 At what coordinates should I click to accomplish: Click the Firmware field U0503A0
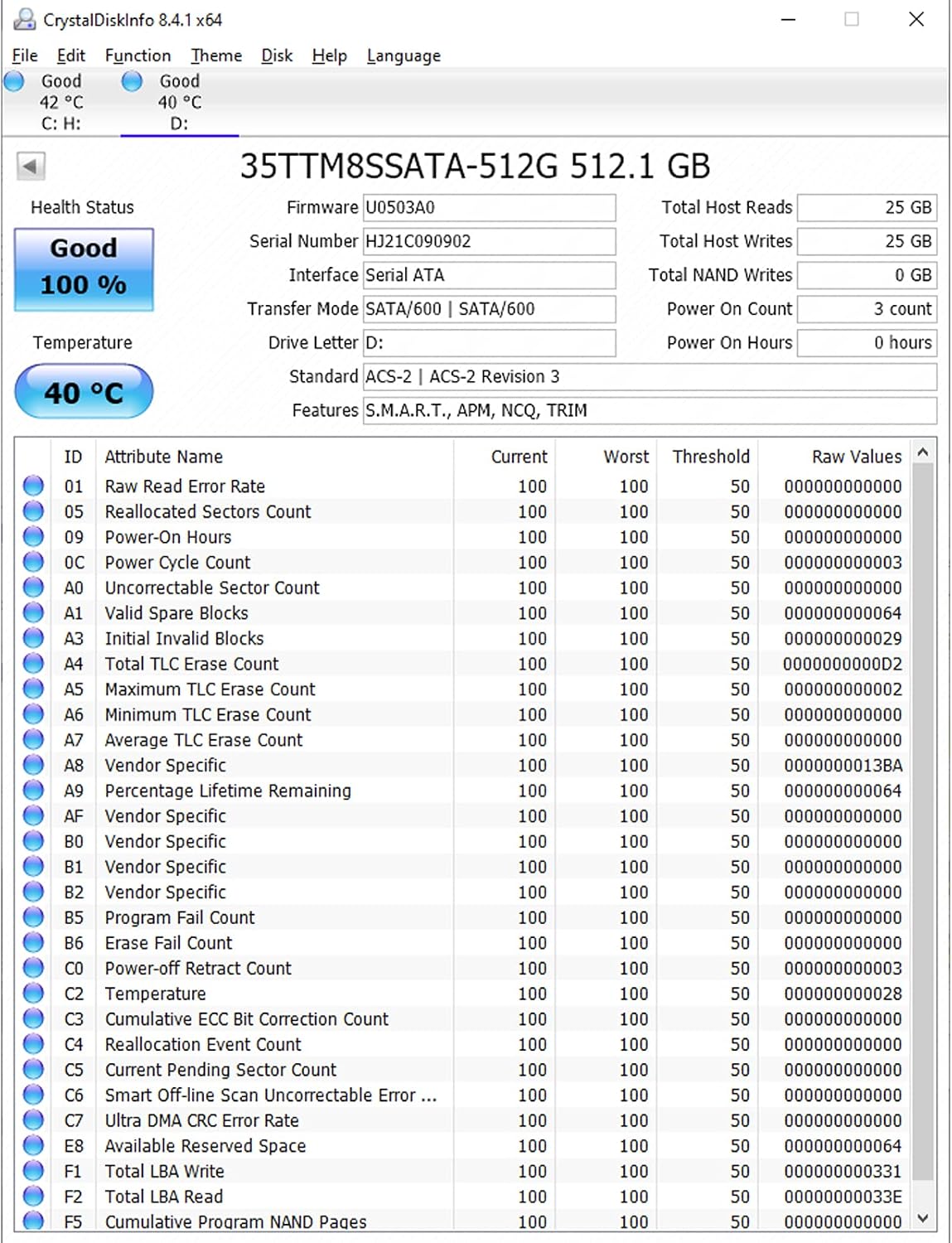point(489,207)
